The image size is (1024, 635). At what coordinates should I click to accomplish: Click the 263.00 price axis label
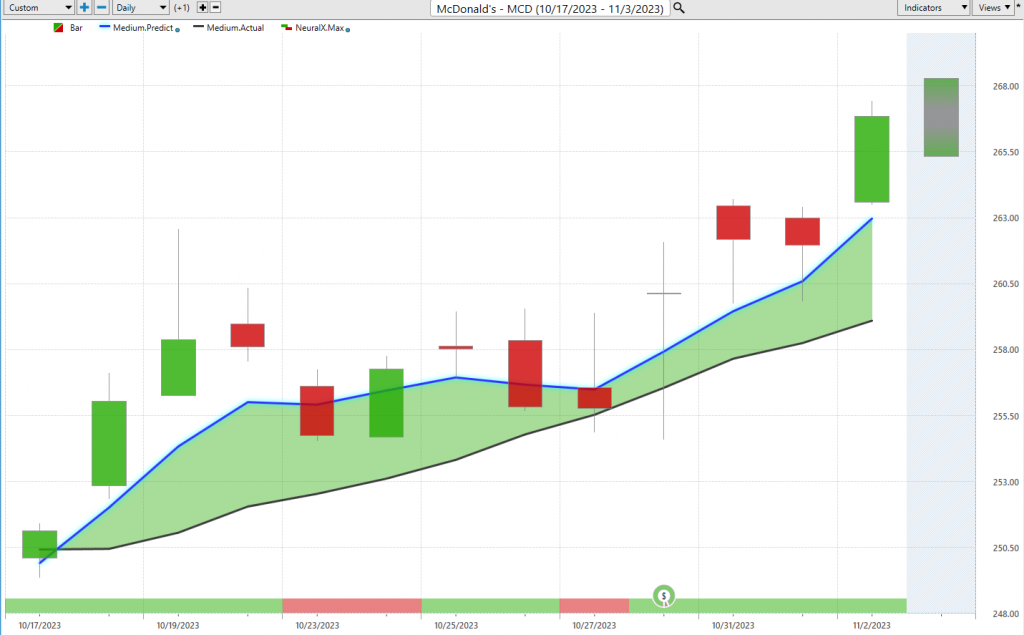(x=1006, y=218)
